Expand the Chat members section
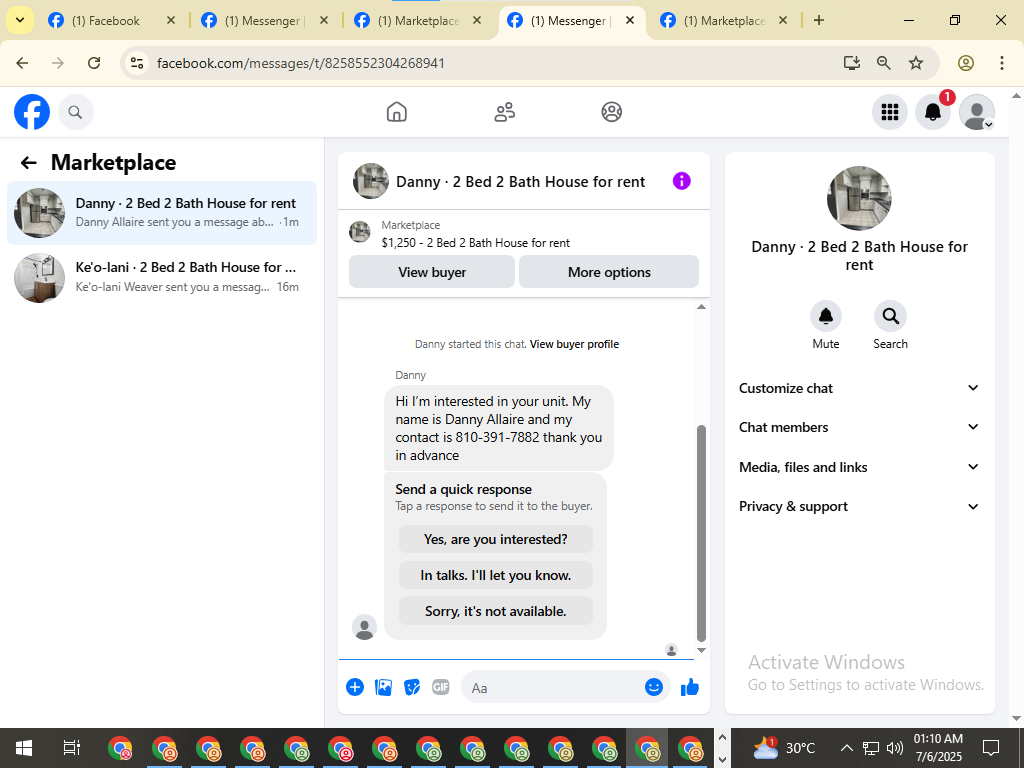This screenshot has height=768, width=1024. click(859, 427)
